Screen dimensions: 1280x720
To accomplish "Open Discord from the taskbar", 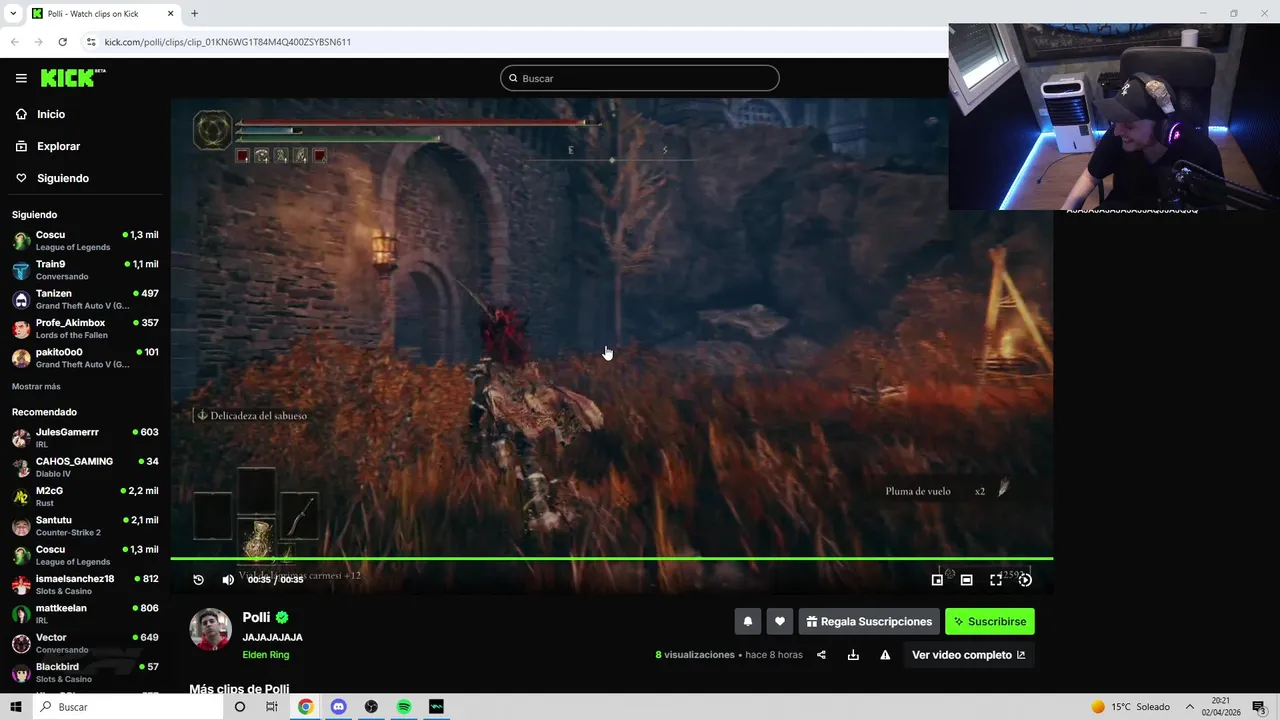I will click(338, 707).
